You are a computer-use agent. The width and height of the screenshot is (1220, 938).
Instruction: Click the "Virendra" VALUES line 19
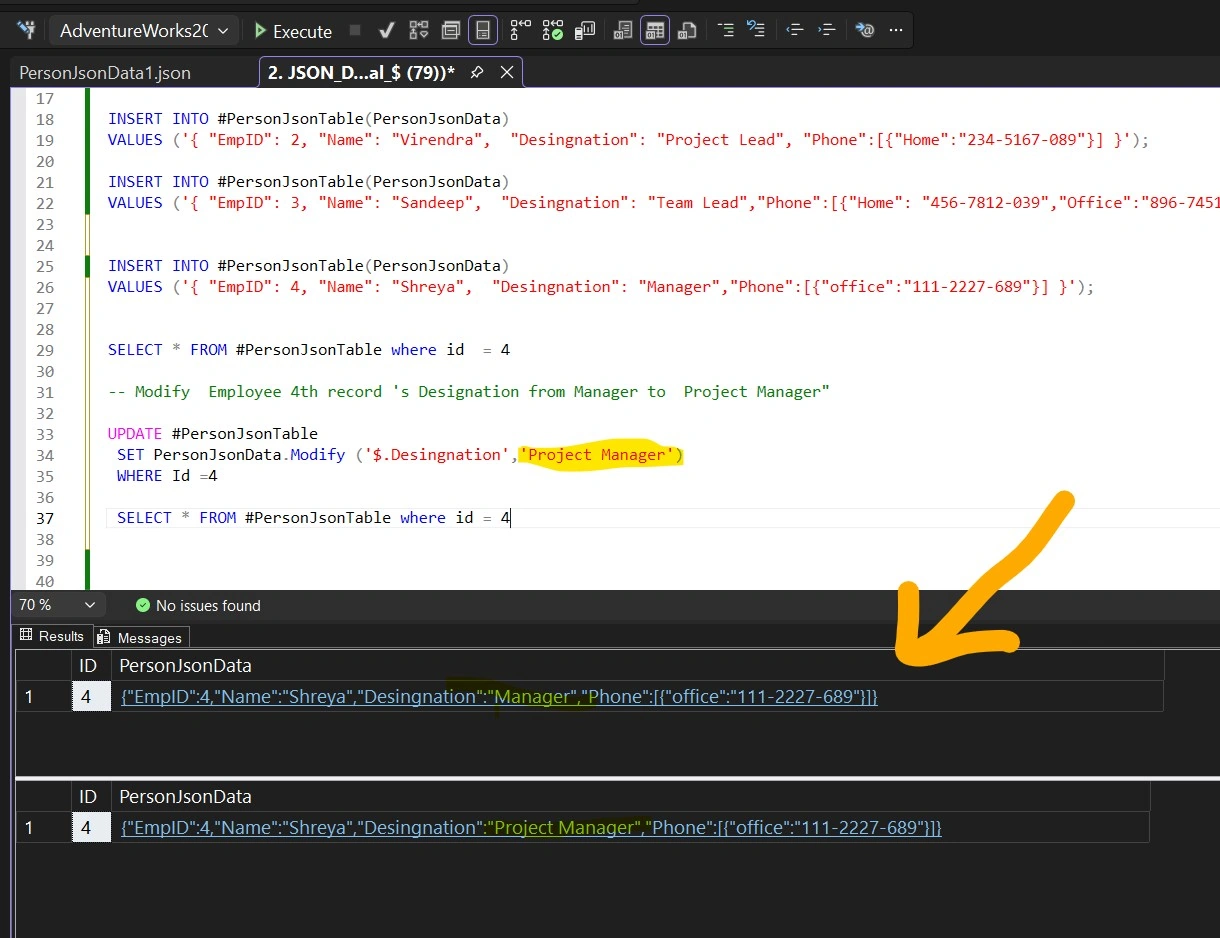click(x=628, y=140)
